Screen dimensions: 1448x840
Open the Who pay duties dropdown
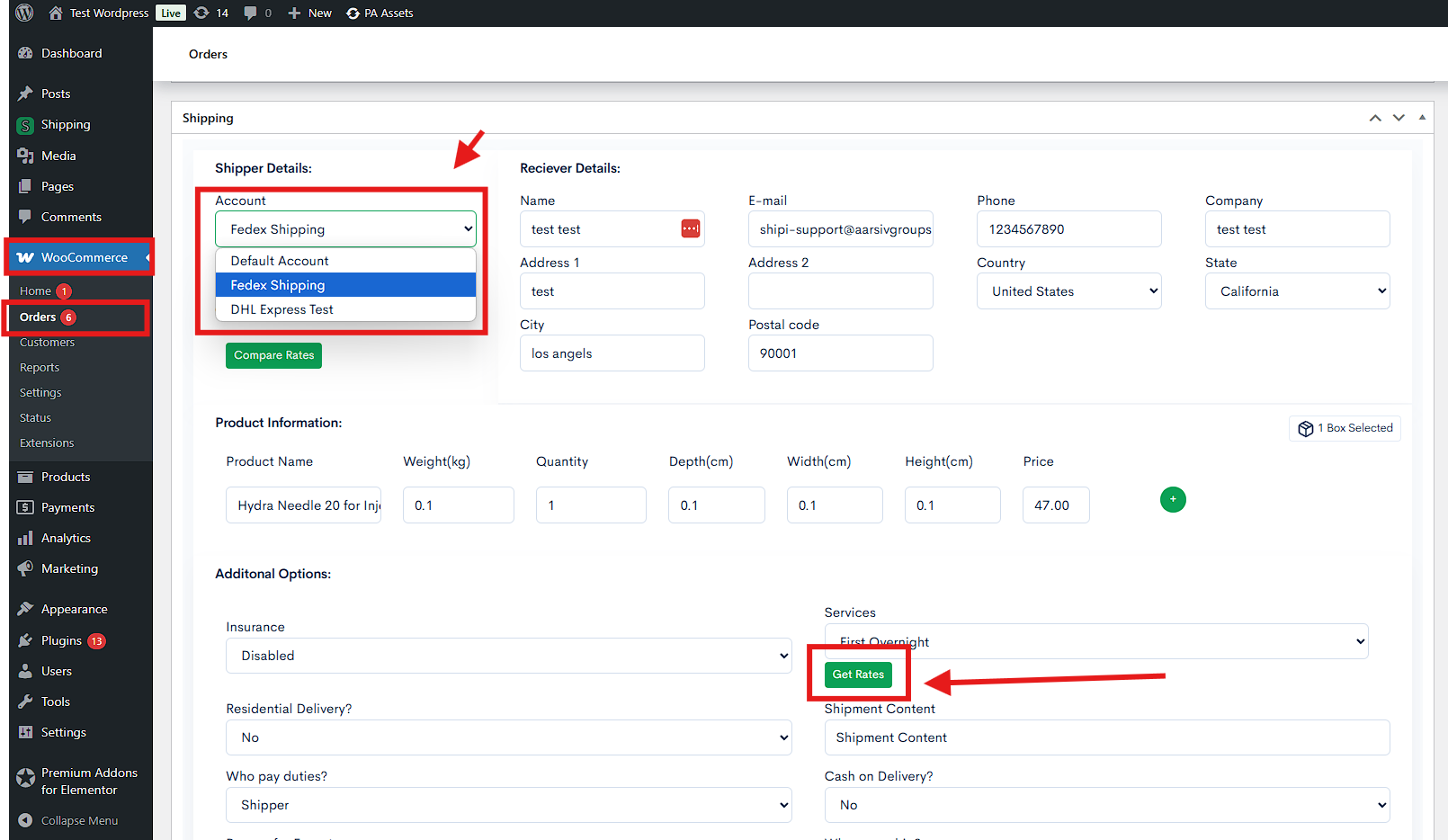[x=508, y=804]
